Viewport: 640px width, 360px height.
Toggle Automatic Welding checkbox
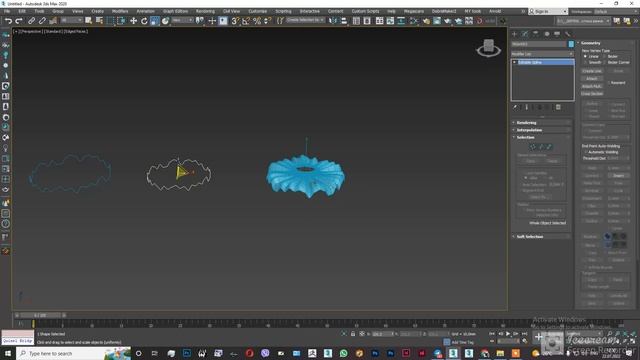[x=586, y=152]
